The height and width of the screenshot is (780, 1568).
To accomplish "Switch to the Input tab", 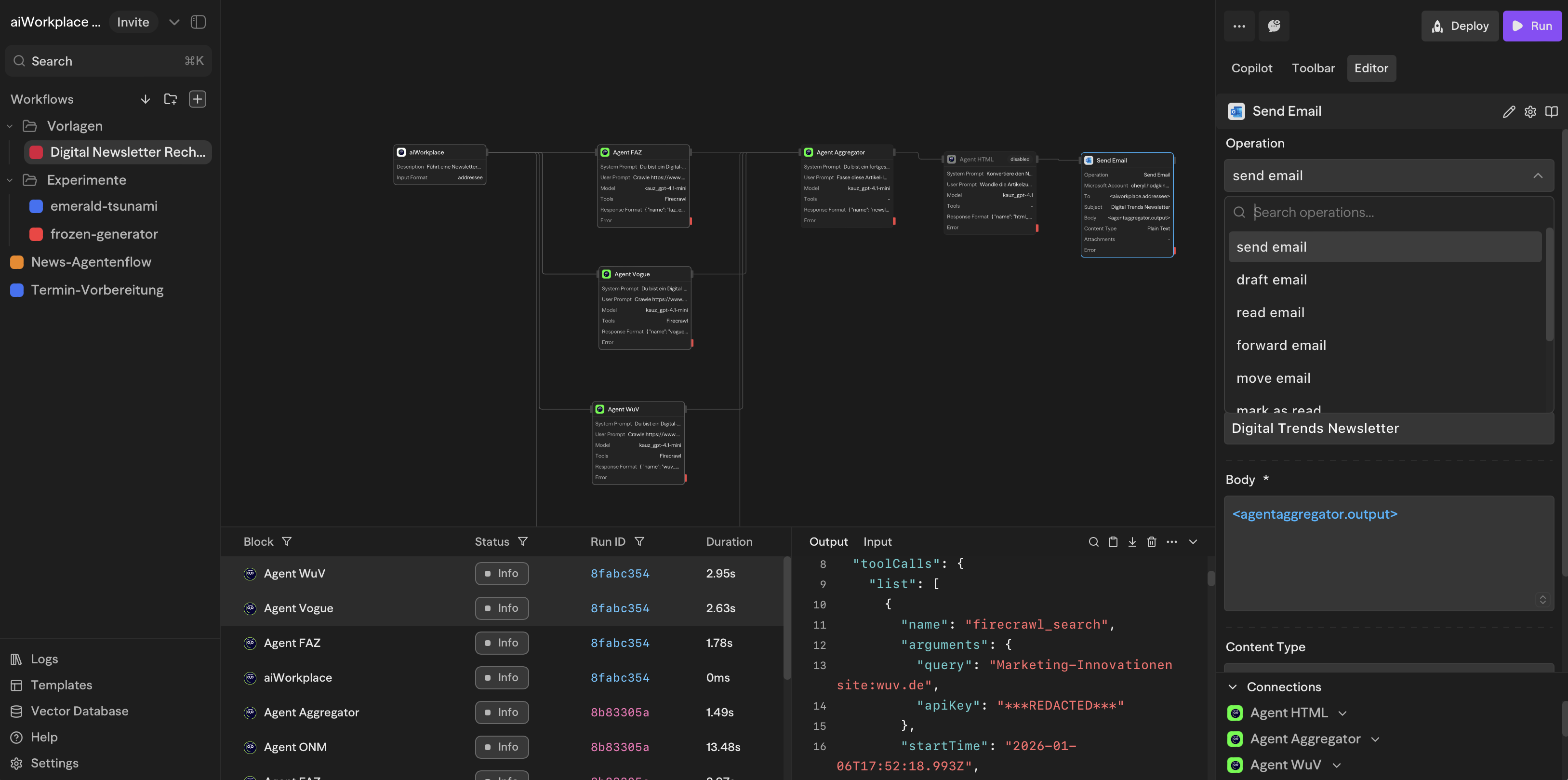I will [877, 541].
